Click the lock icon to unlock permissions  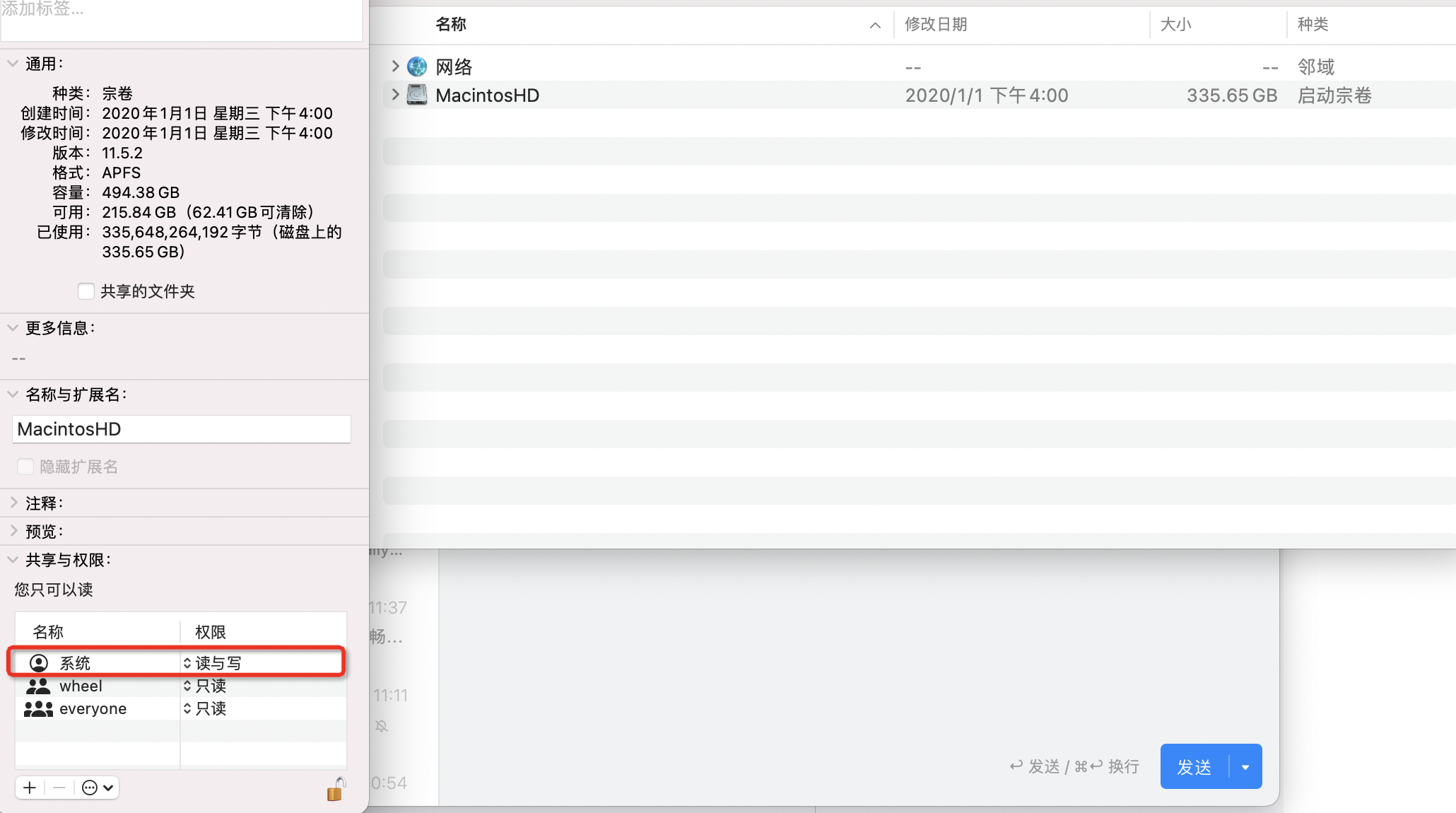(336, 789)
